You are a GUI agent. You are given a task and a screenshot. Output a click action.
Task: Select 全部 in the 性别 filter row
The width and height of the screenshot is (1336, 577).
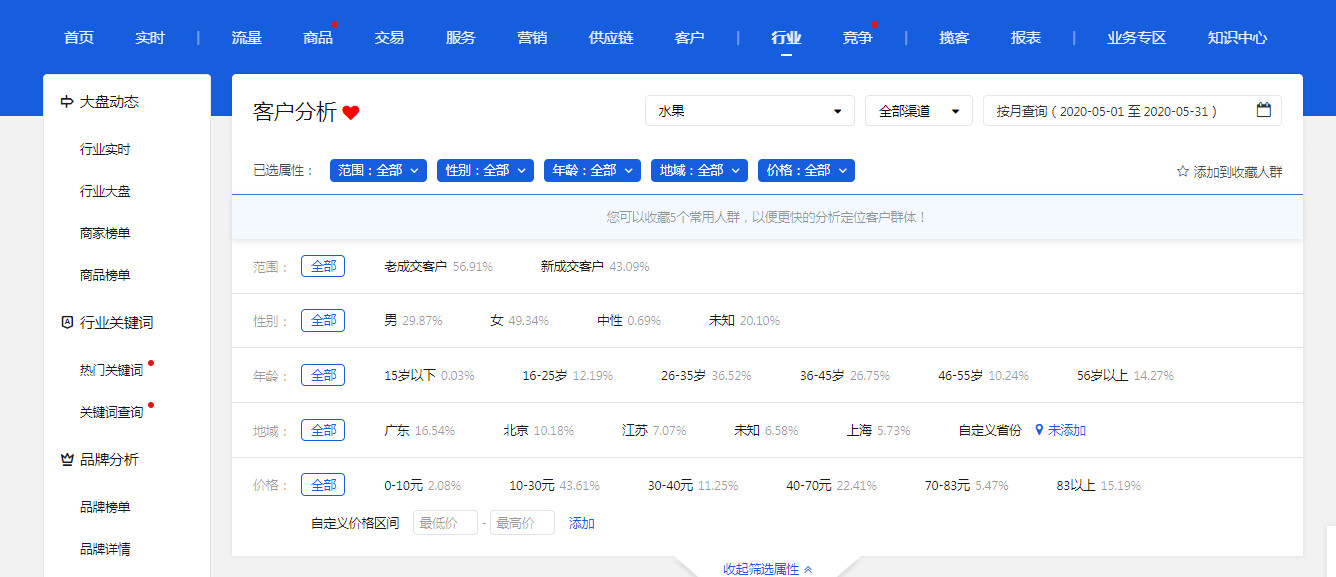click(x=323, y=320)
